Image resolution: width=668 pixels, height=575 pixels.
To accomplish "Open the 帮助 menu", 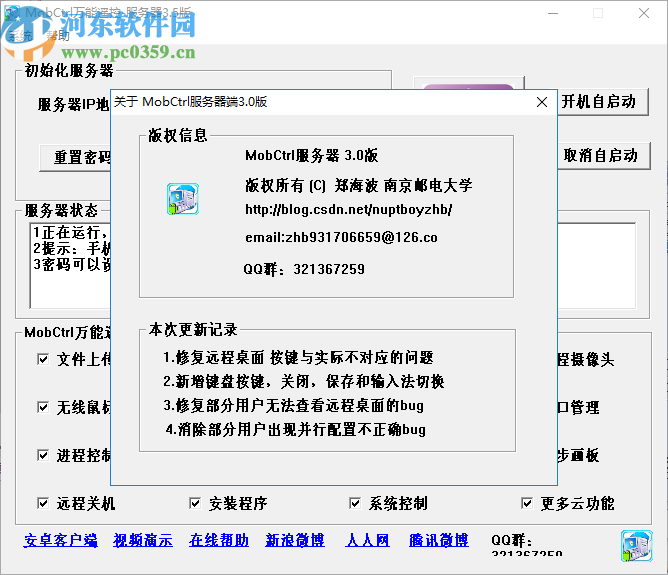I will [58, 35].
